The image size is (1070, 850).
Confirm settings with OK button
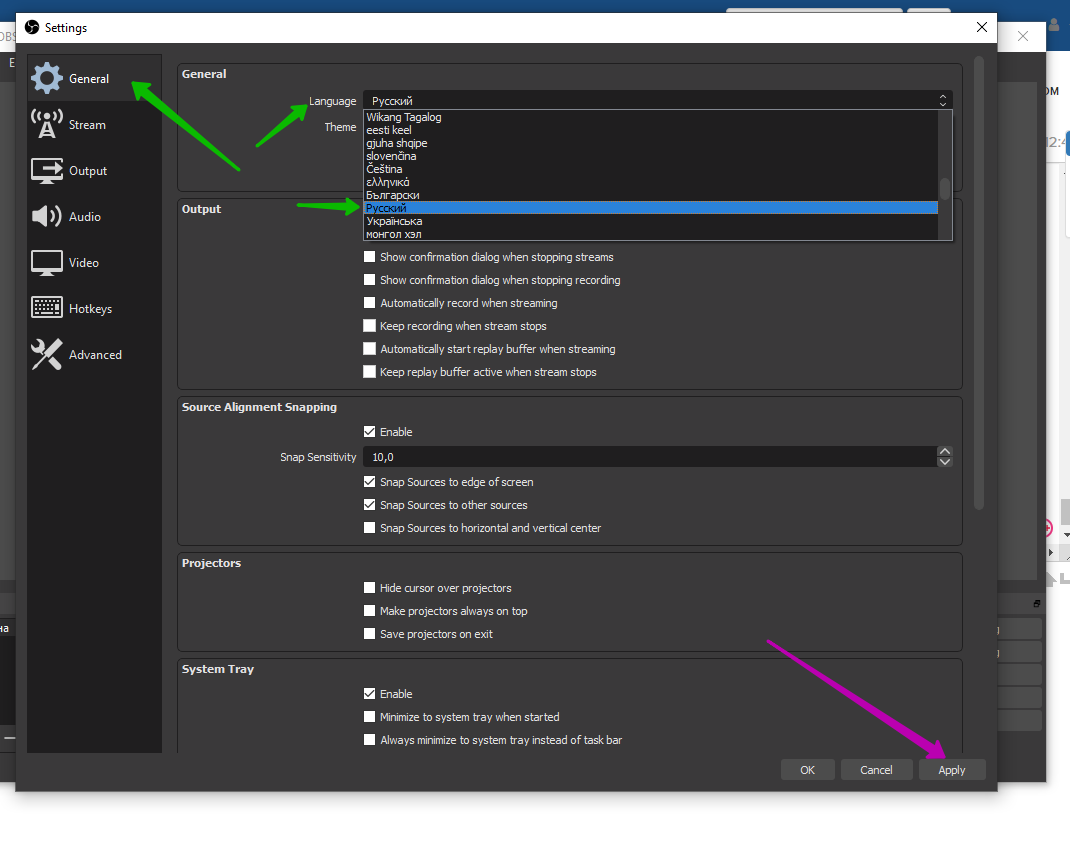point(808,770)
